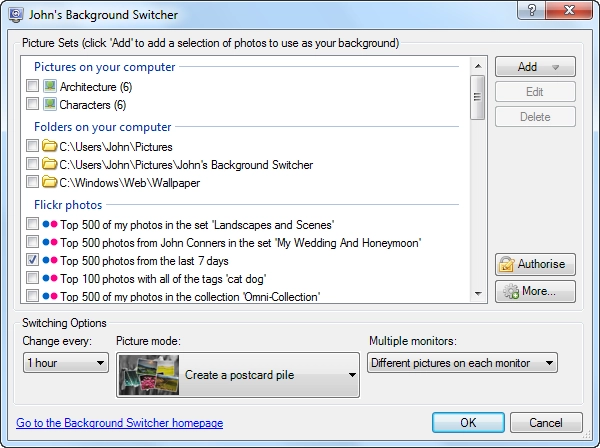Click the folder icon for C:\Users\John\Pictures
Image resolution: width=600 pixels, height=448 pixels.
tap(49, 146)
